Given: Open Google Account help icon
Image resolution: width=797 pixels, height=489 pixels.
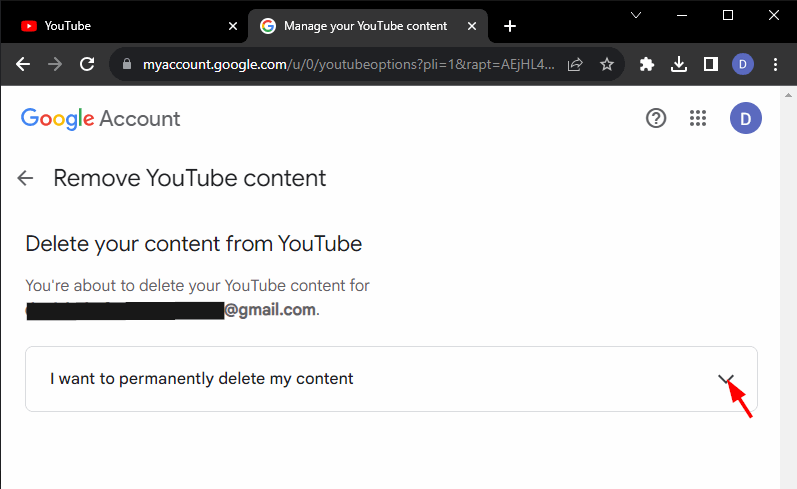Looking at the screenshot, I should click(656, 119).
